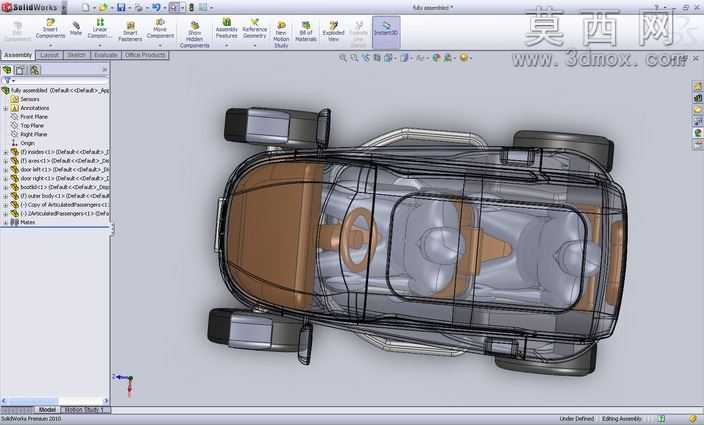Open the Motion Study 1 tab
The width and height of the screenshot is (704, 425).
coord(85,410)
